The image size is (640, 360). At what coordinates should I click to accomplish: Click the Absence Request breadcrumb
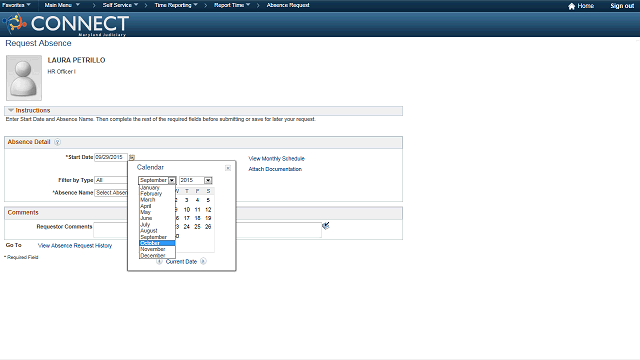[288, 5]
